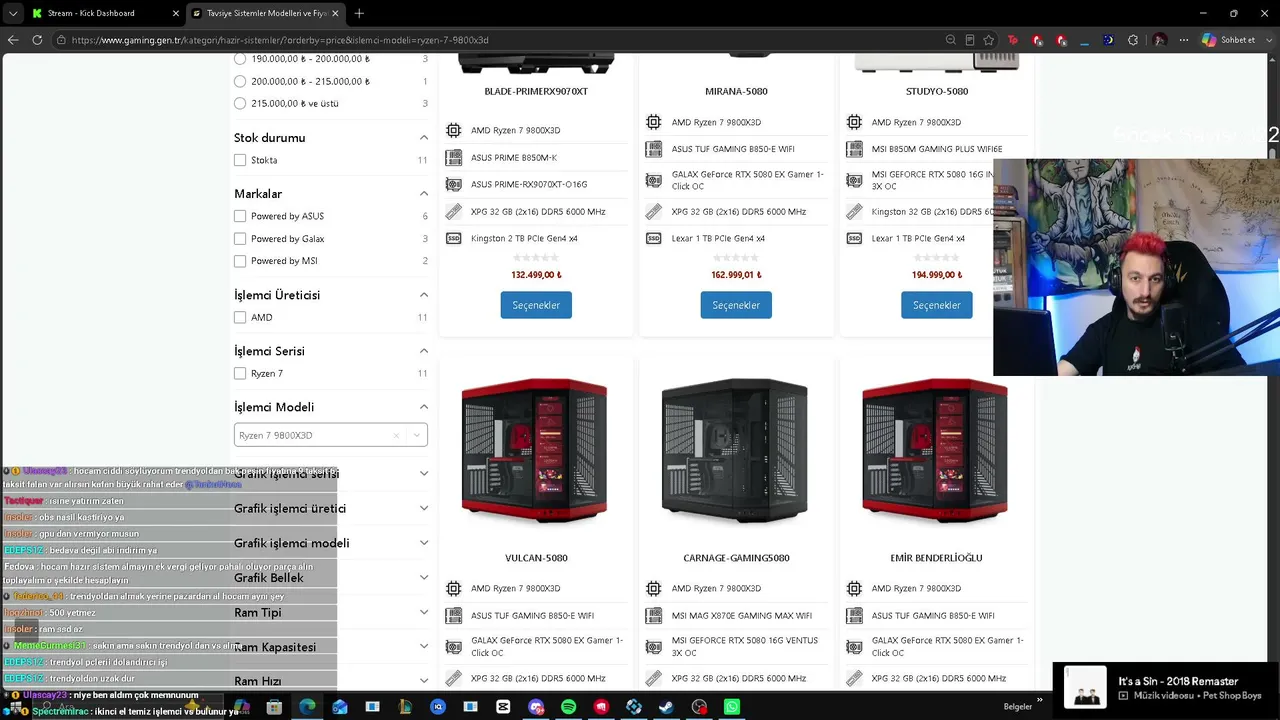
Task: Open the Microsoft Edge icon in taskbar
Action: pos(307,707)
